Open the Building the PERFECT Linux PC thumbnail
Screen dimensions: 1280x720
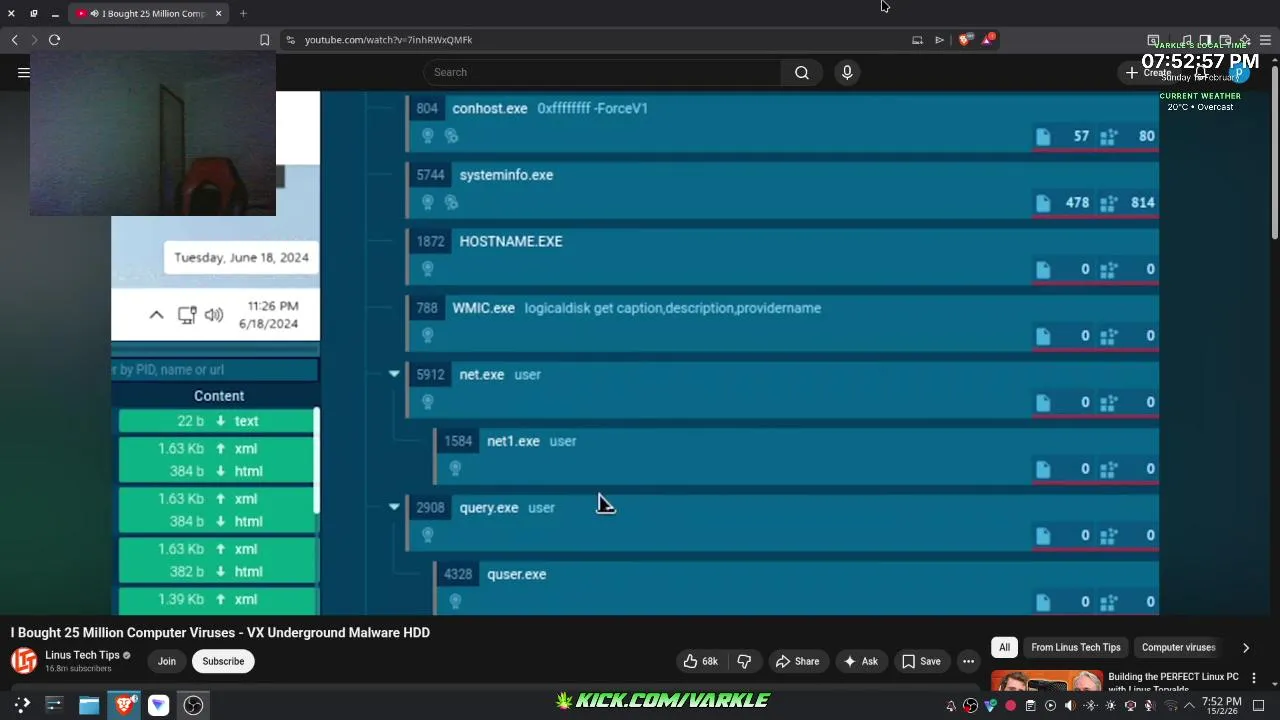pos(1046,680)
